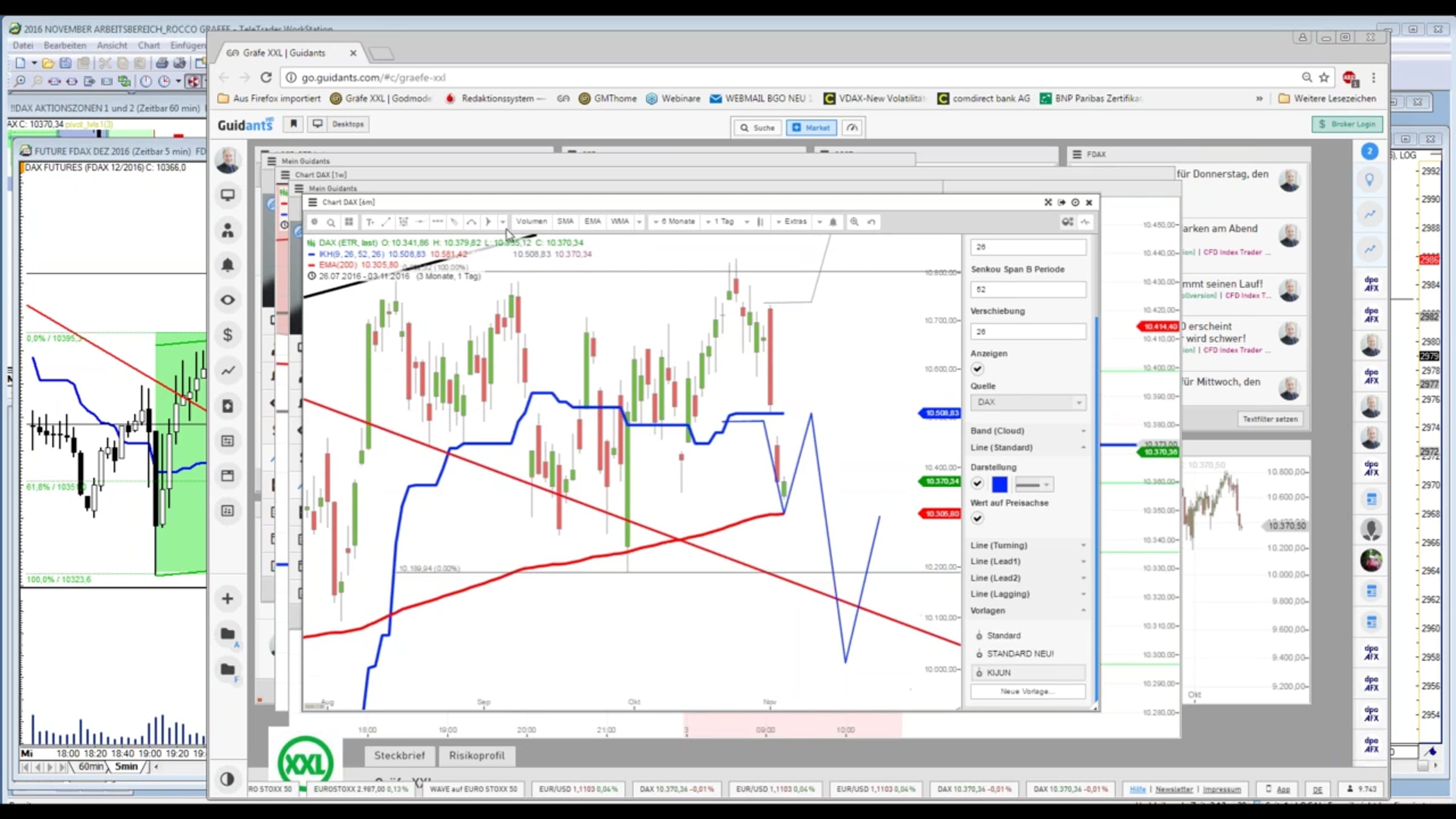Expand the Band (Cloud) section
The width and height of the screenshot is (1456, 819).
1028,431
